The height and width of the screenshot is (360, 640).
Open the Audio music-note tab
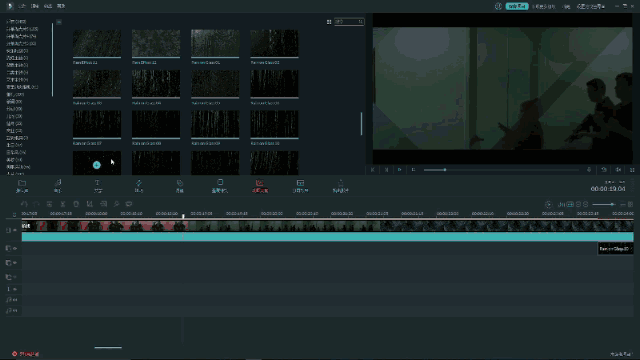tap(58, 186)
